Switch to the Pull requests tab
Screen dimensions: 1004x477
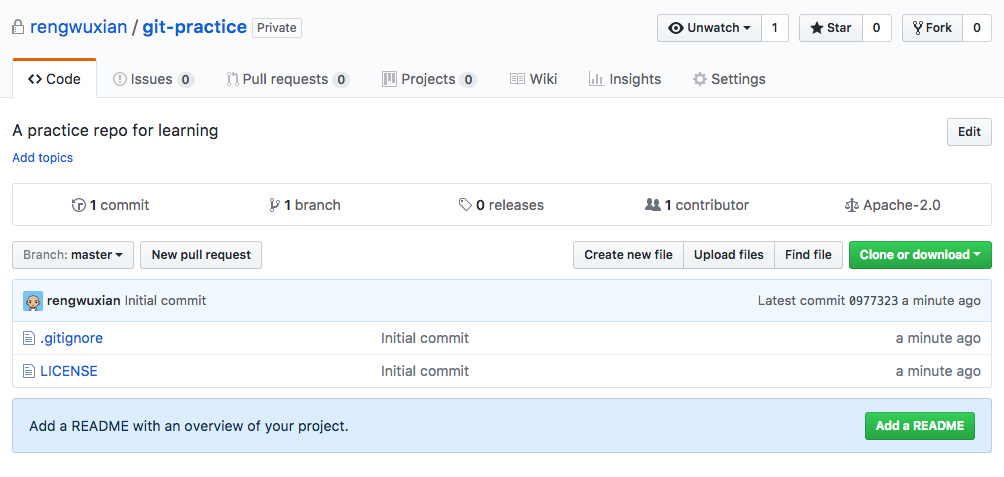(287, 79)
